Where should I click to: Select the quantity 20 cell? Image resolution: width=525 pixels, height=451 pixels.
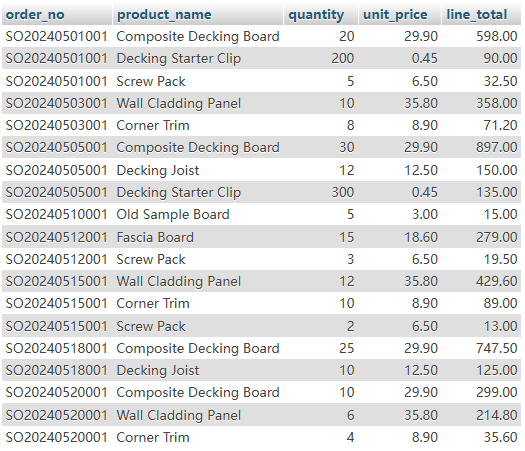[347, 36]
